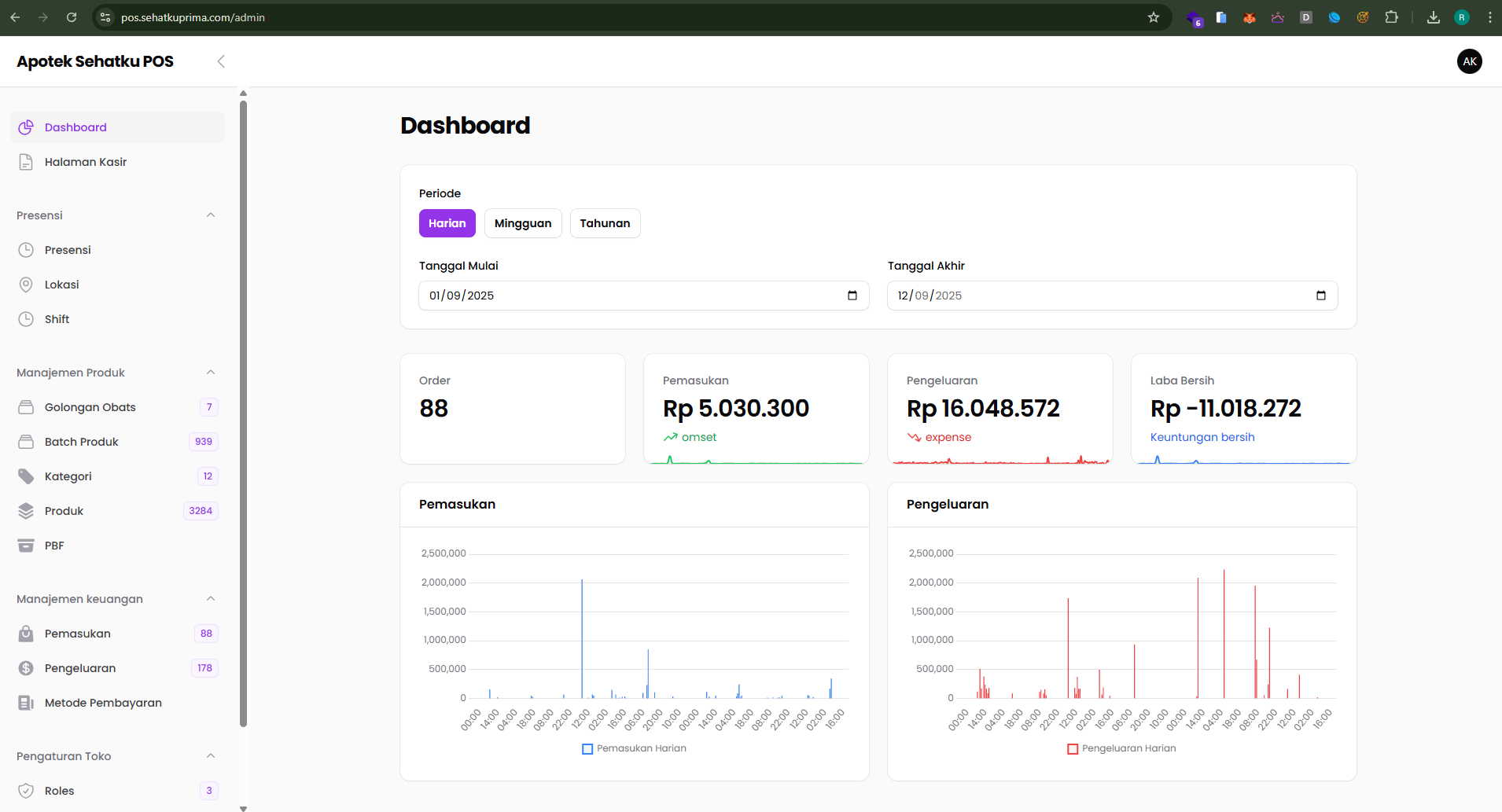
Task: Open the Shift clock icon
Action: (26, 319)
